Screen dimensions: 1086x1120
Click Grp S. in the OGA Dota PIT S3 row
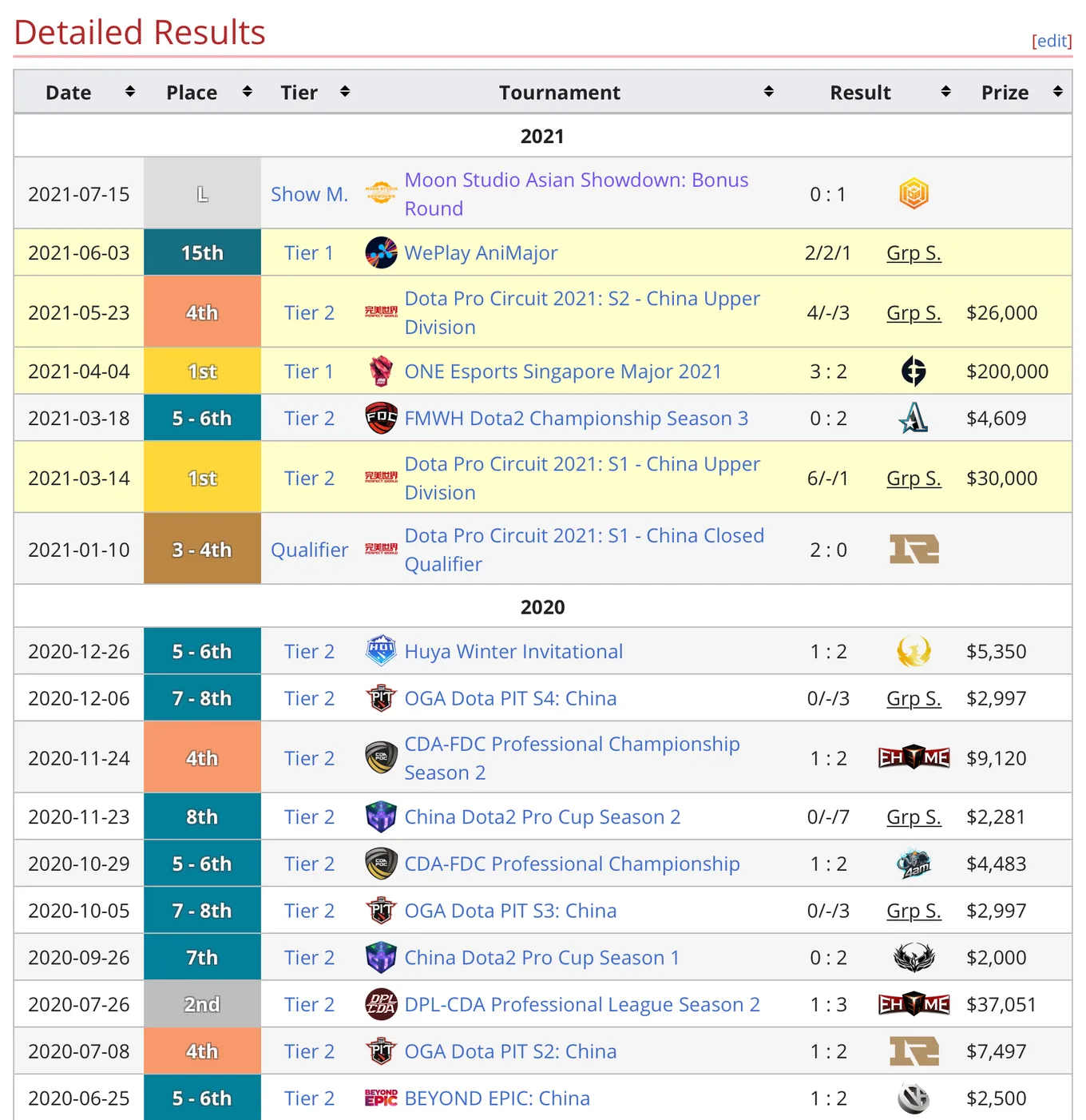(x=914, y=911)
